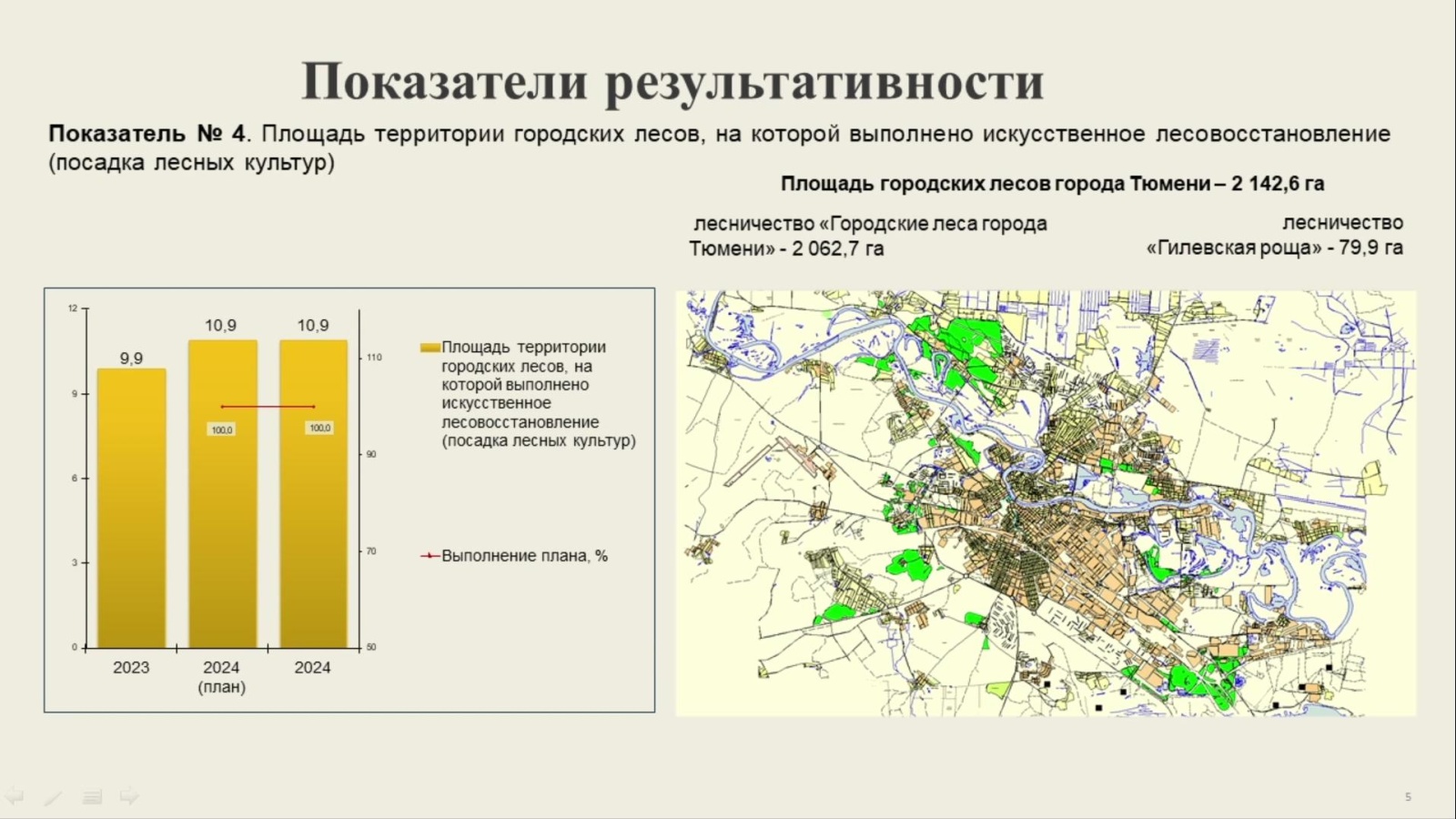Viewport: 1456px width, 819px height.
Task: Click the slide number 5 in corner
Action: click(x=1408, y=797)
